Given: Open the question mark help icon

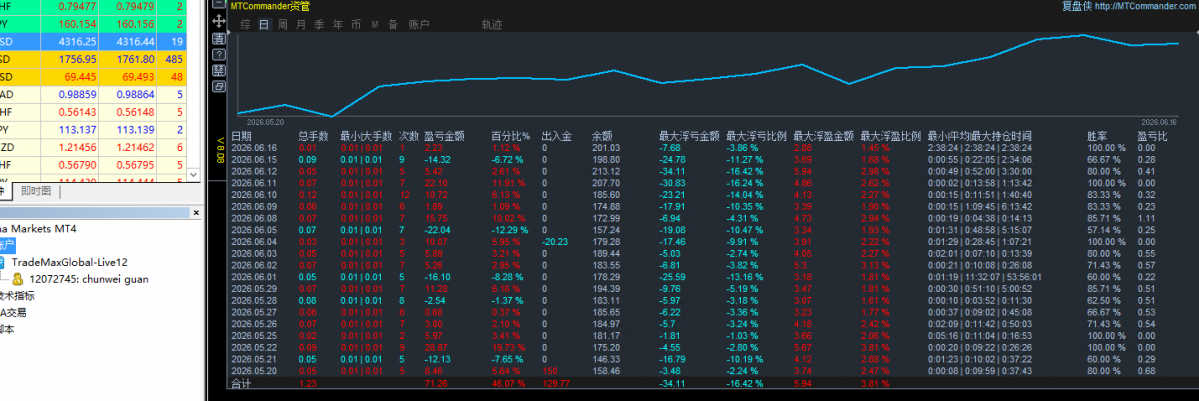Looking at the screenshot, I should click(219, 54).
